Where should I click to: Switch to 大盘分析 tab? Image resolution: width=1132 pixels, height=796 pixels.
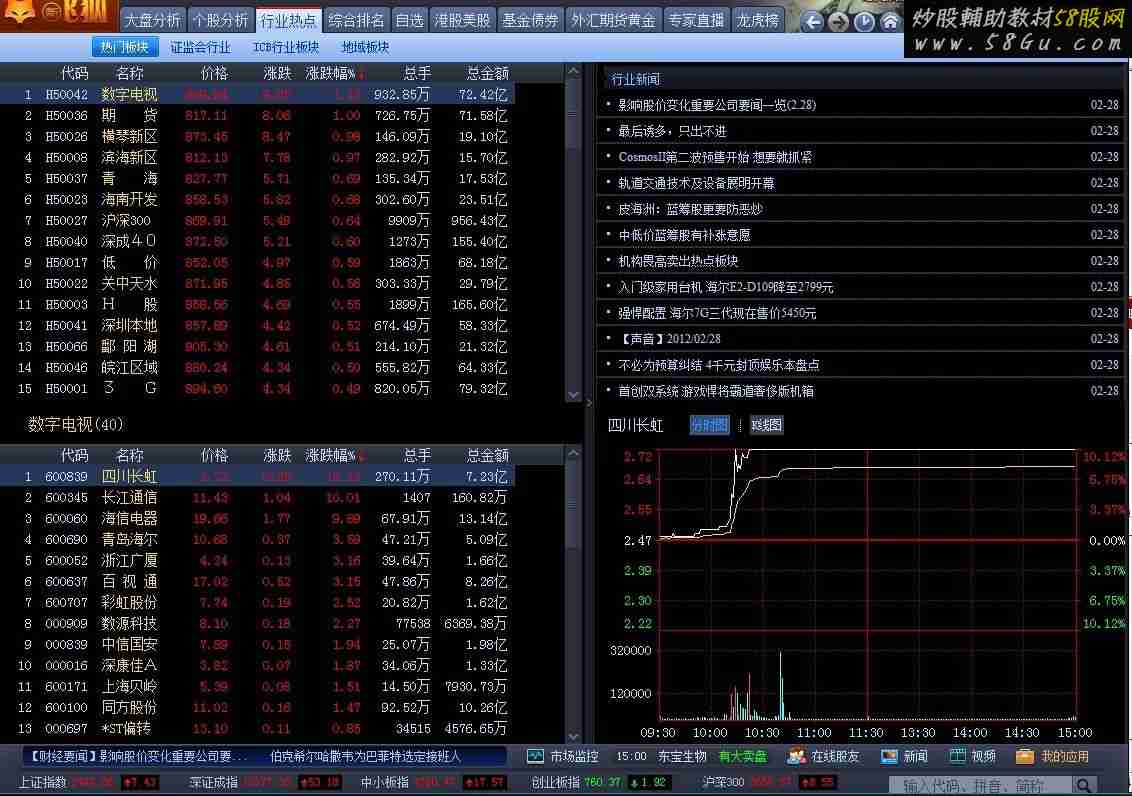coord(152,20)
